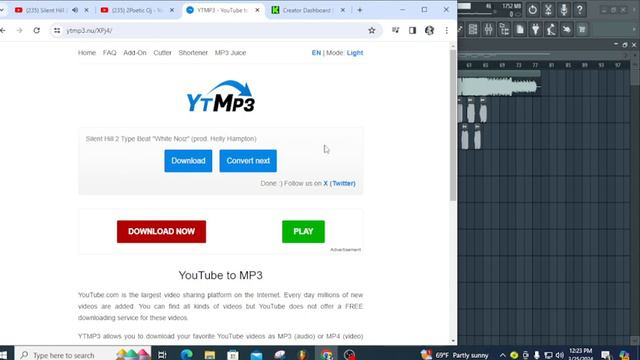Open the tempo tapper icon in FL Studio
Screen dimensions: 640x360
point(551,29)
